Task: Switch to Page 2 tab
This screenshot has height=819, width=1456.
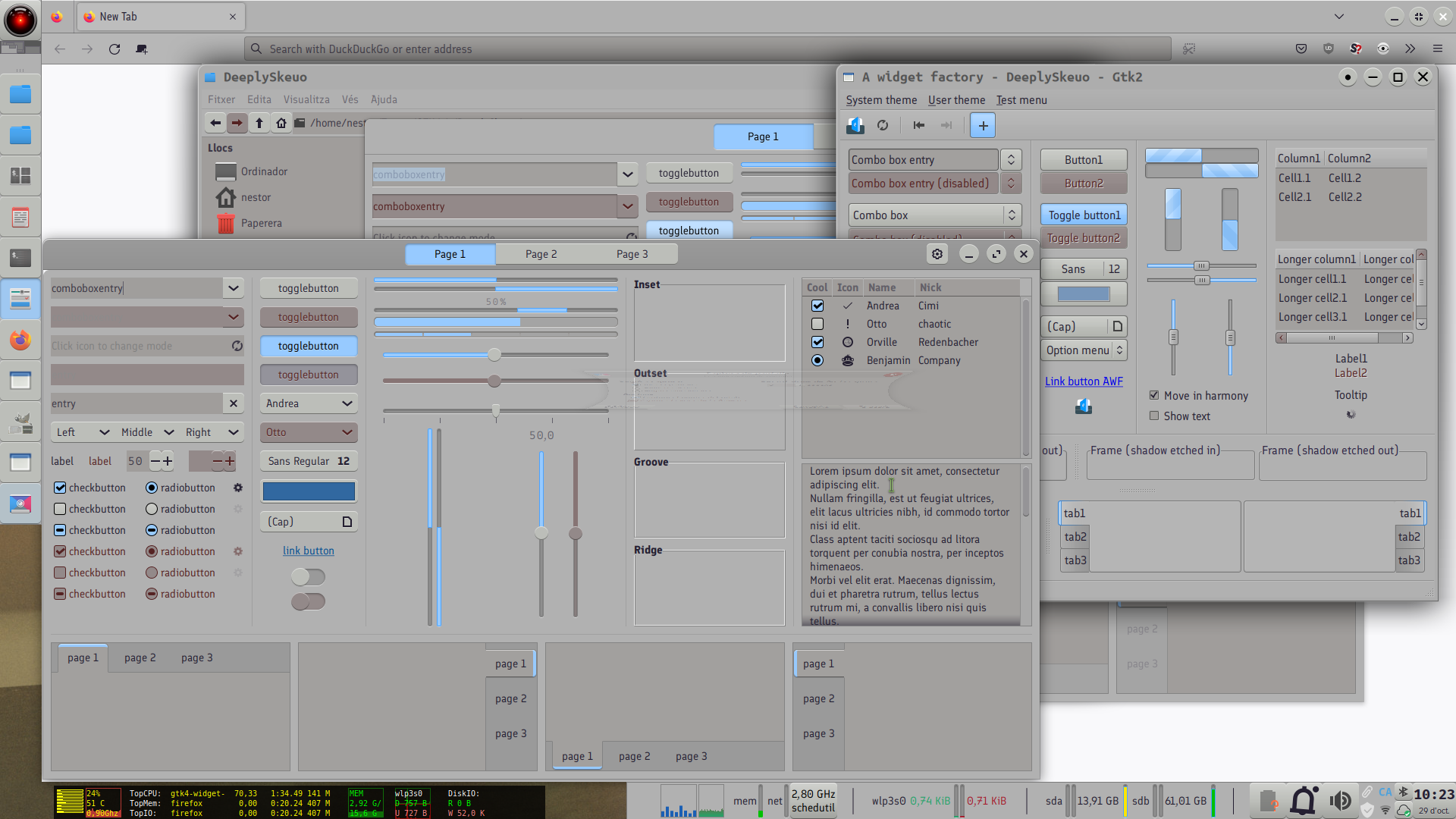Action: [541, 254]
